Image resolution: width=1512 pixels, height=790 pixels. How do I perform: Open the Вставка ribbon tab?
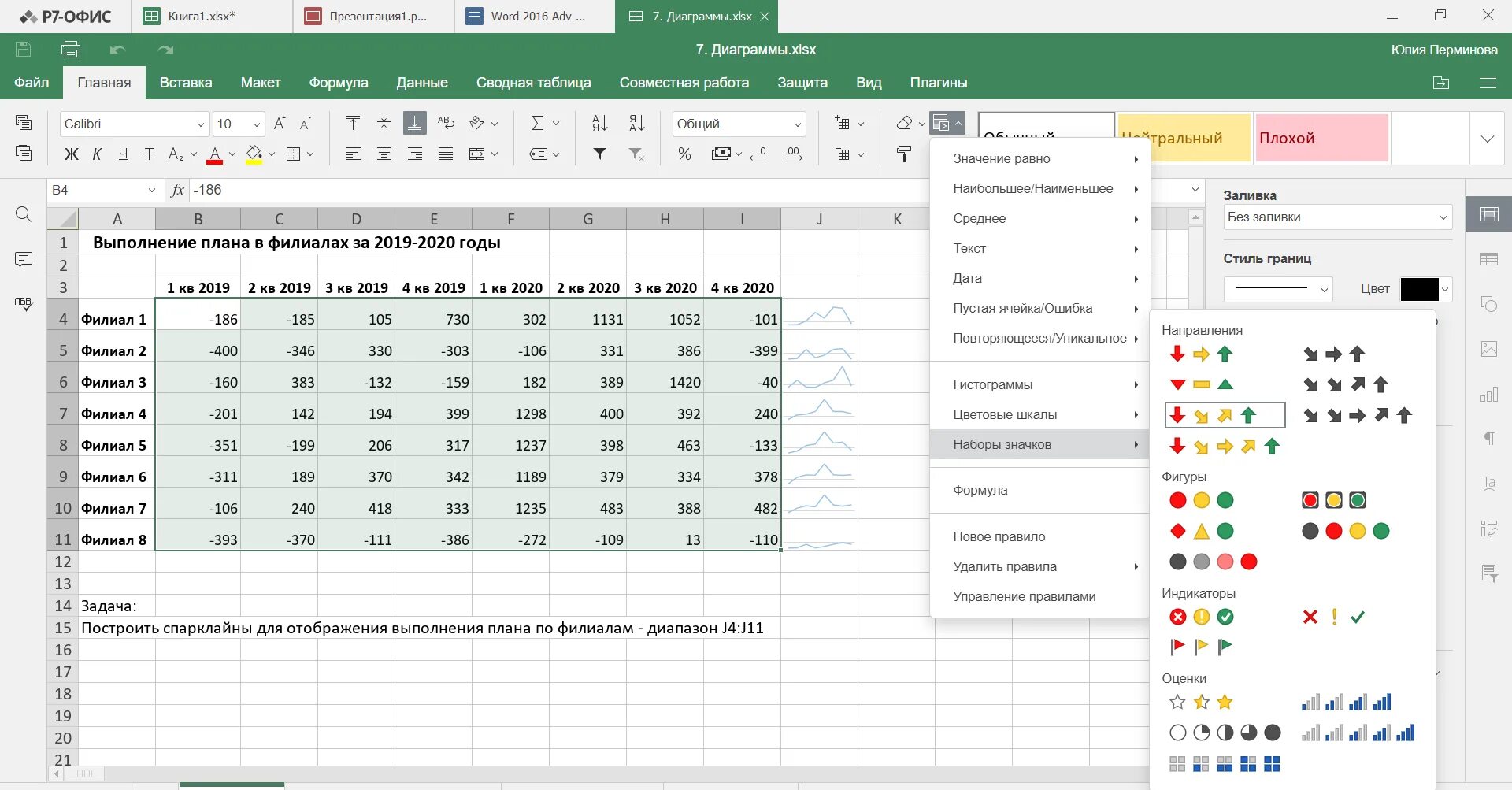coord(186,83)
